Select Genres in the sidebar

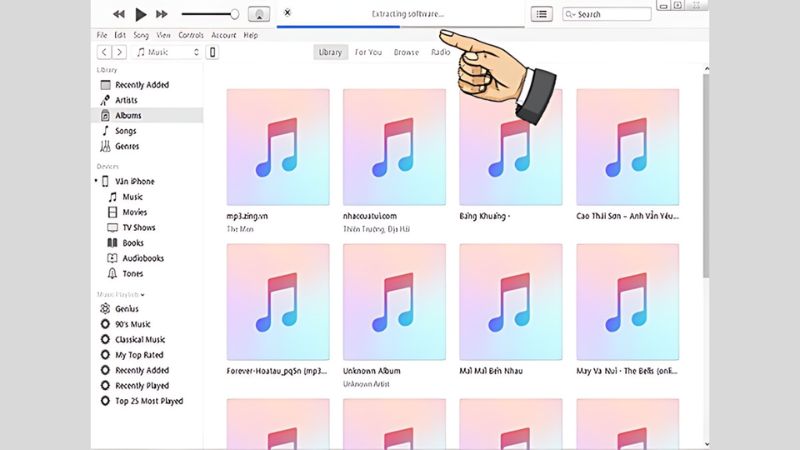point(147,146)
